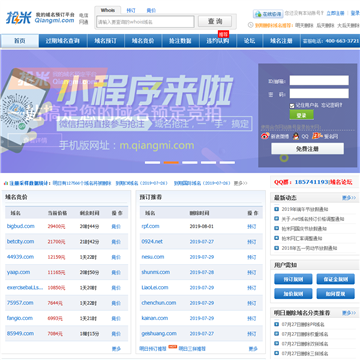360x360 pixels.
Task: Click 更多>> after the statistics links
Action: click(240, 183)
